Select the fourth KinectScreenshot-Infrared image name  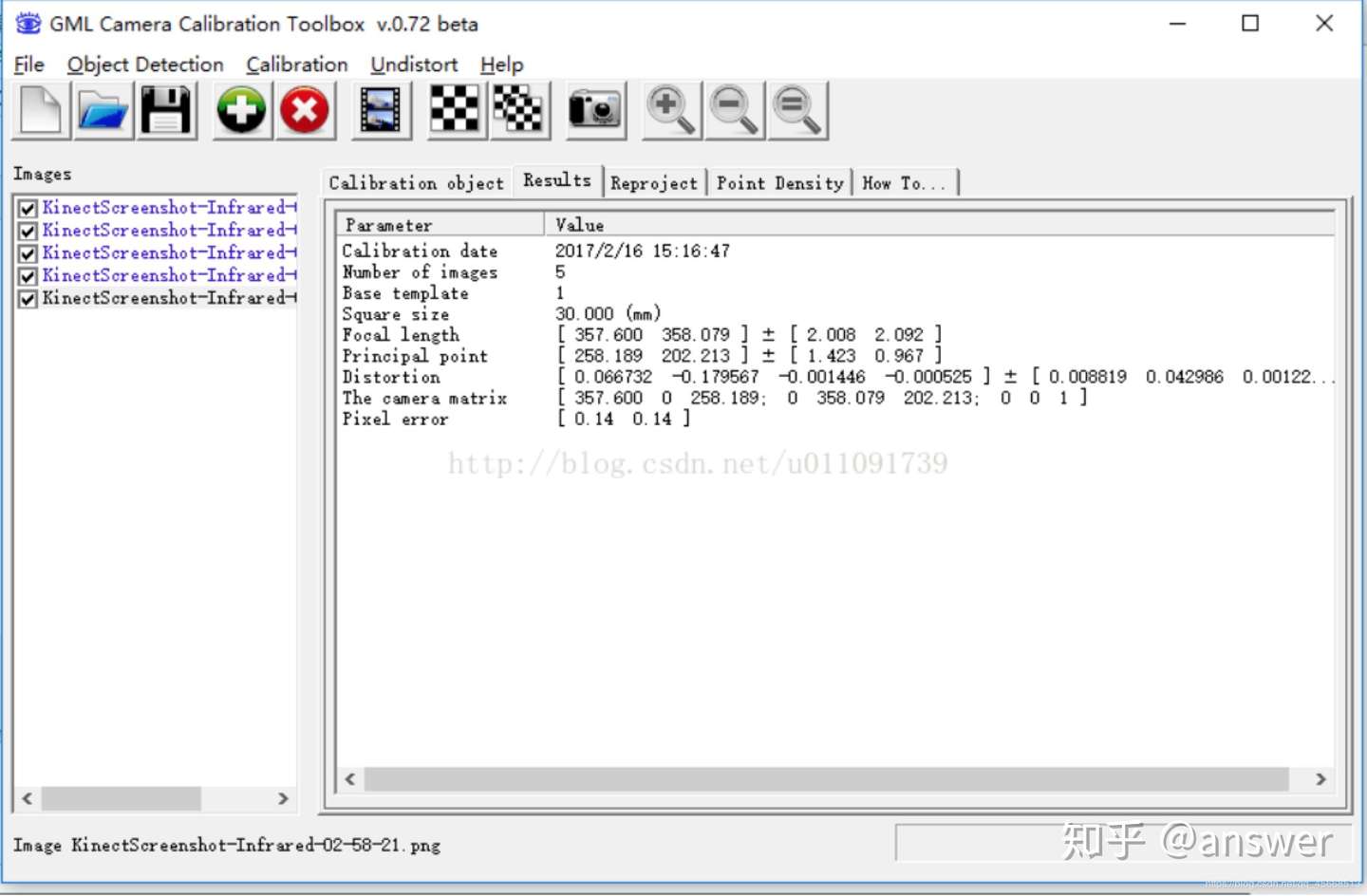169,275
